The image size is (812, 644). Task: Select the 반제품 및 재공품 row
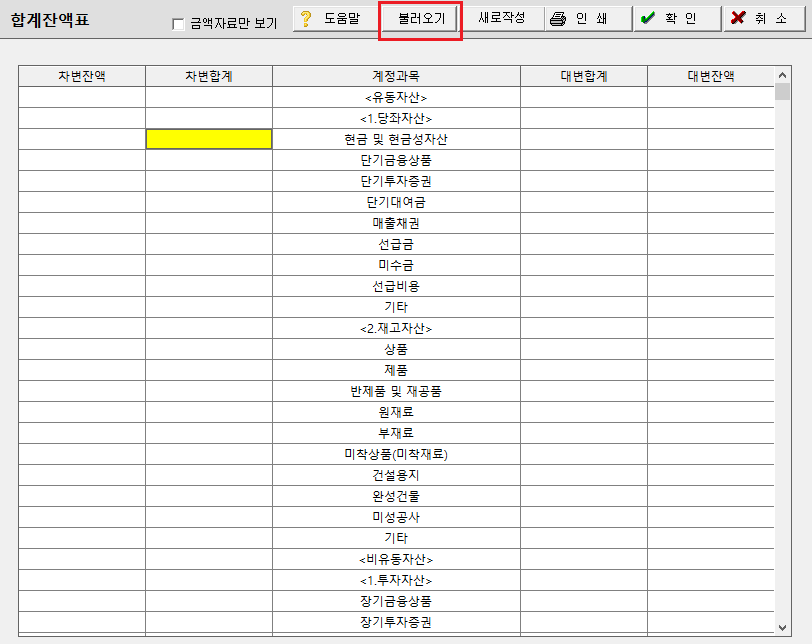[396, 391]
